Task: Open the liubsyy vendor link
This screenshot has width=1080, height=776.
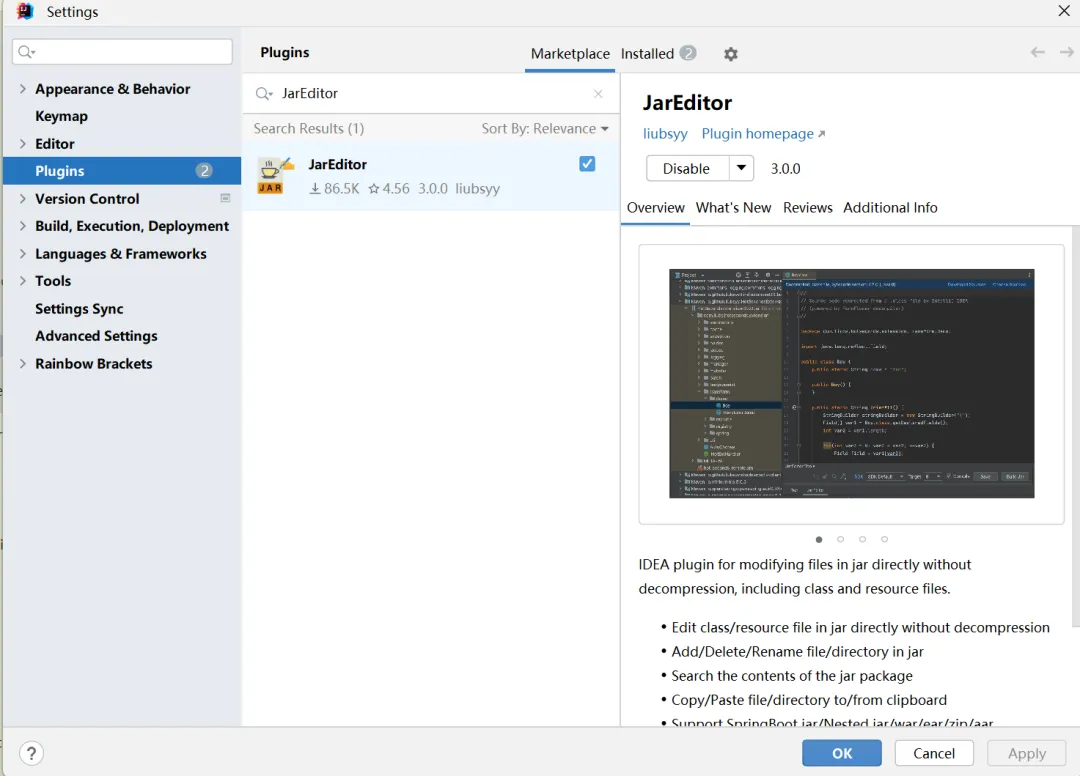Action: (x=665, y=134)
